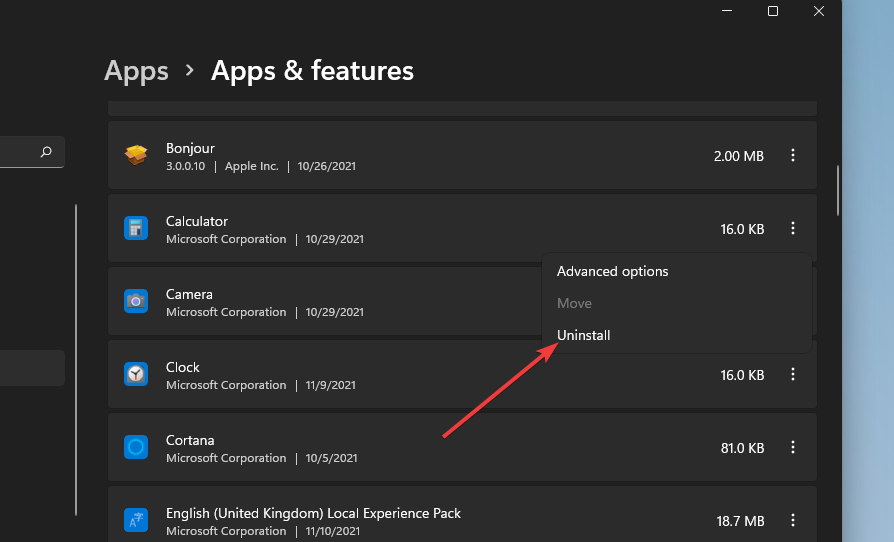This screenshot has height=542, width=894.
Task: Click the Bonjour app name
Action: 190,148
